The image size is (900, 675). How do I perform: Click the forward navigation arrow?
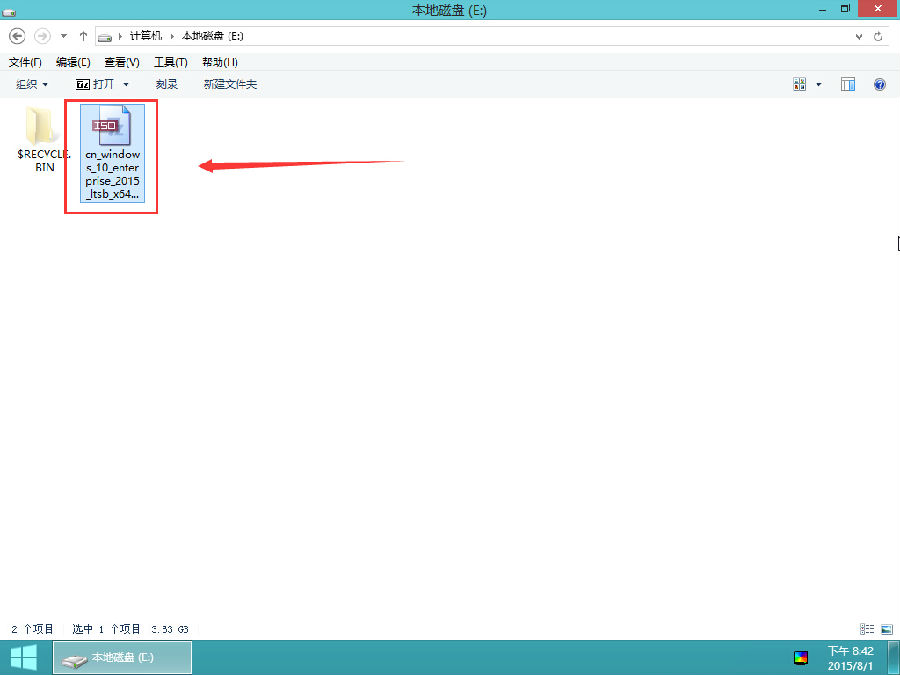point(41,35)
